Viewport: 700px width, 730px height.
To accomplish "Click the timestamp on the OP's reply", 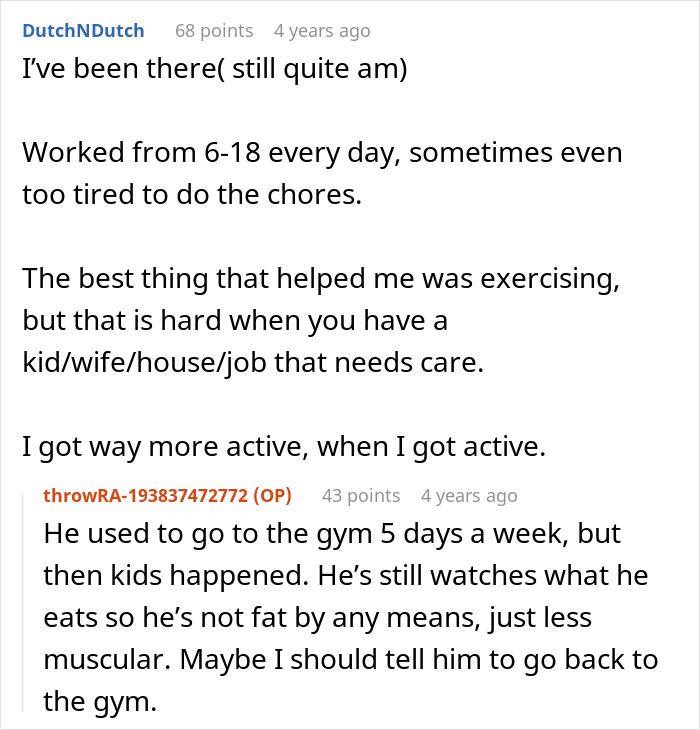I will pyautogui.click(x=469, y=496).
